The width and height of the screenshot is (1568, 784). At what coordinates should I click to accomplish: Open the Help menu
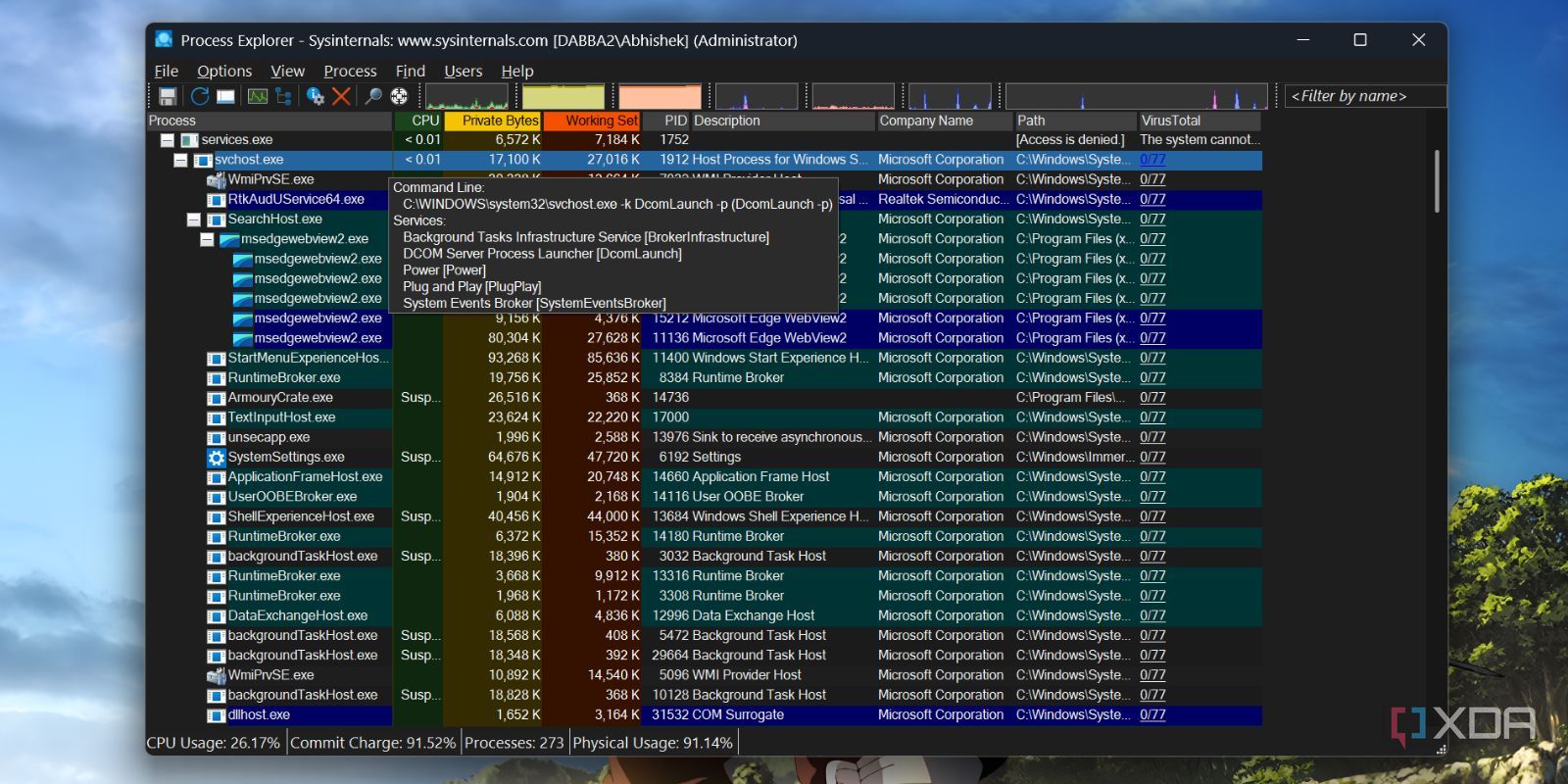coord(517,71)
